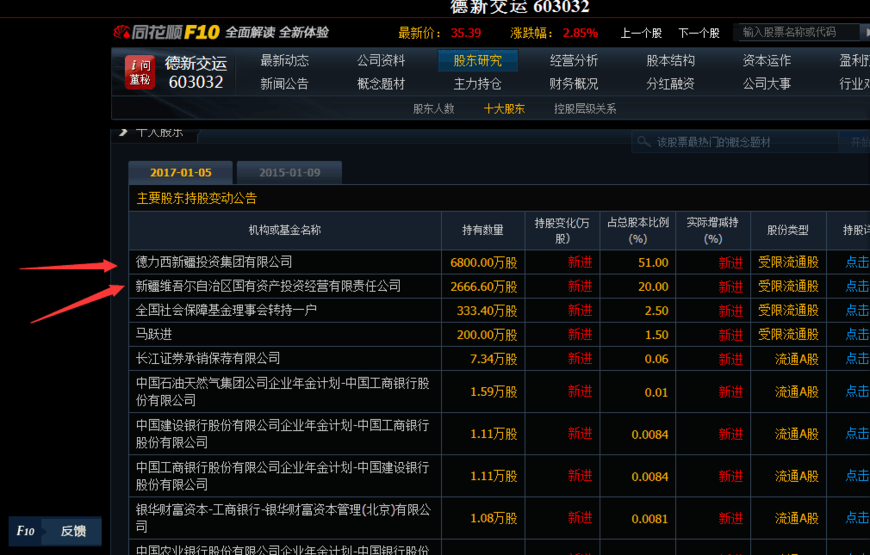Switch to 股东人数 sub-tab
The height and width of the screenshot is (555, 870).
point(433,109)
